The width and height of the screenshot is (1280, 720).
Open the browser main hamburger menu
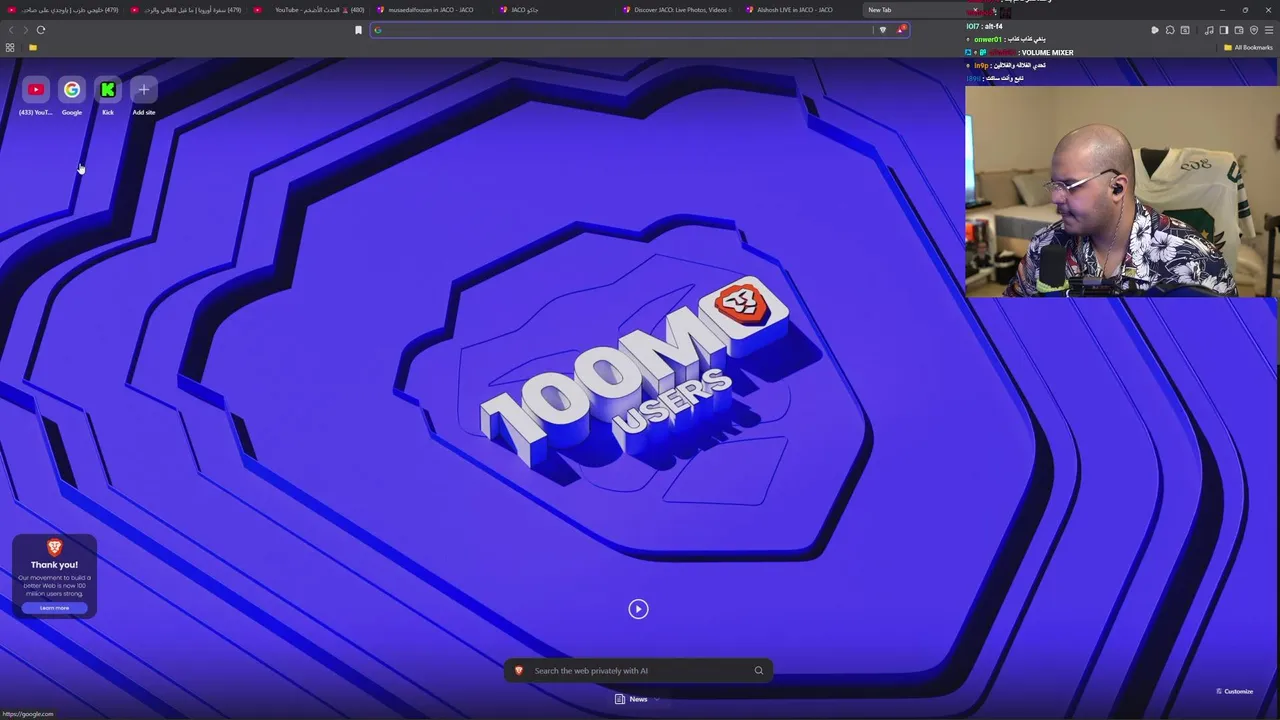1269,30
